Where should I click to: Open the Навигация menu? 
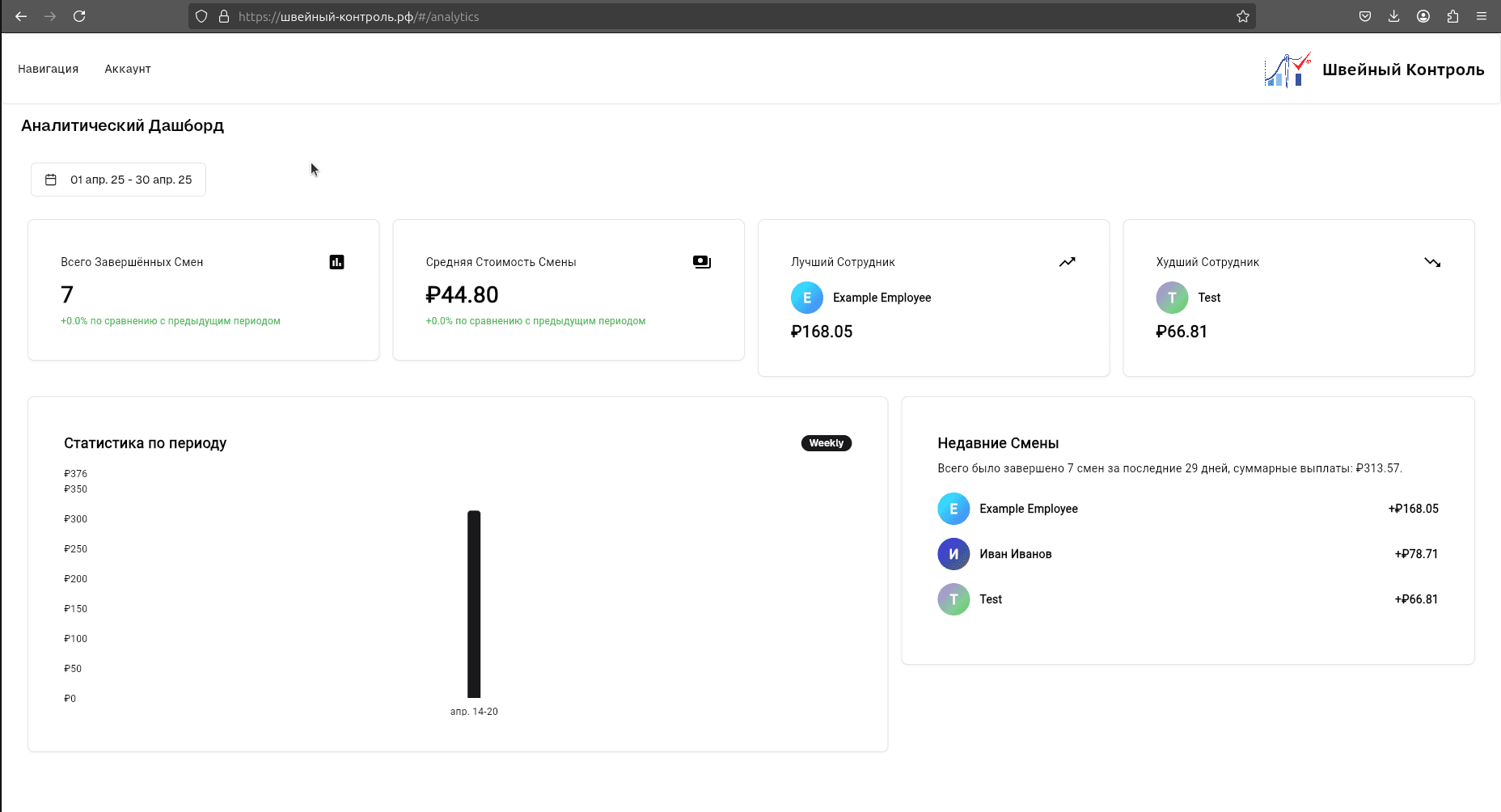pyautogui.click(x=49, y=69)
